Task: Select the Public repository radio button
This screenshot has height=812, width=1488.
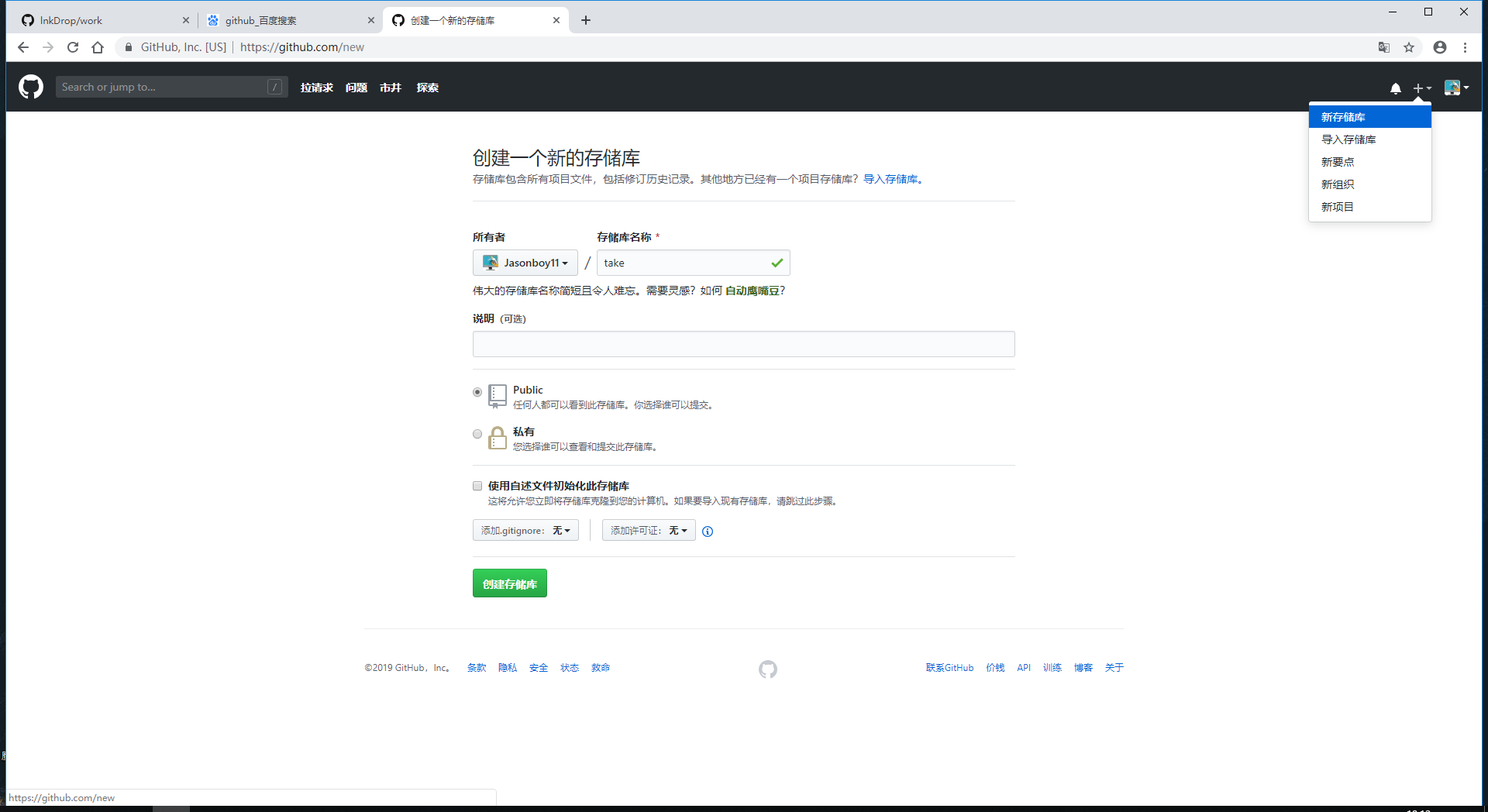Action: (477, 392)
